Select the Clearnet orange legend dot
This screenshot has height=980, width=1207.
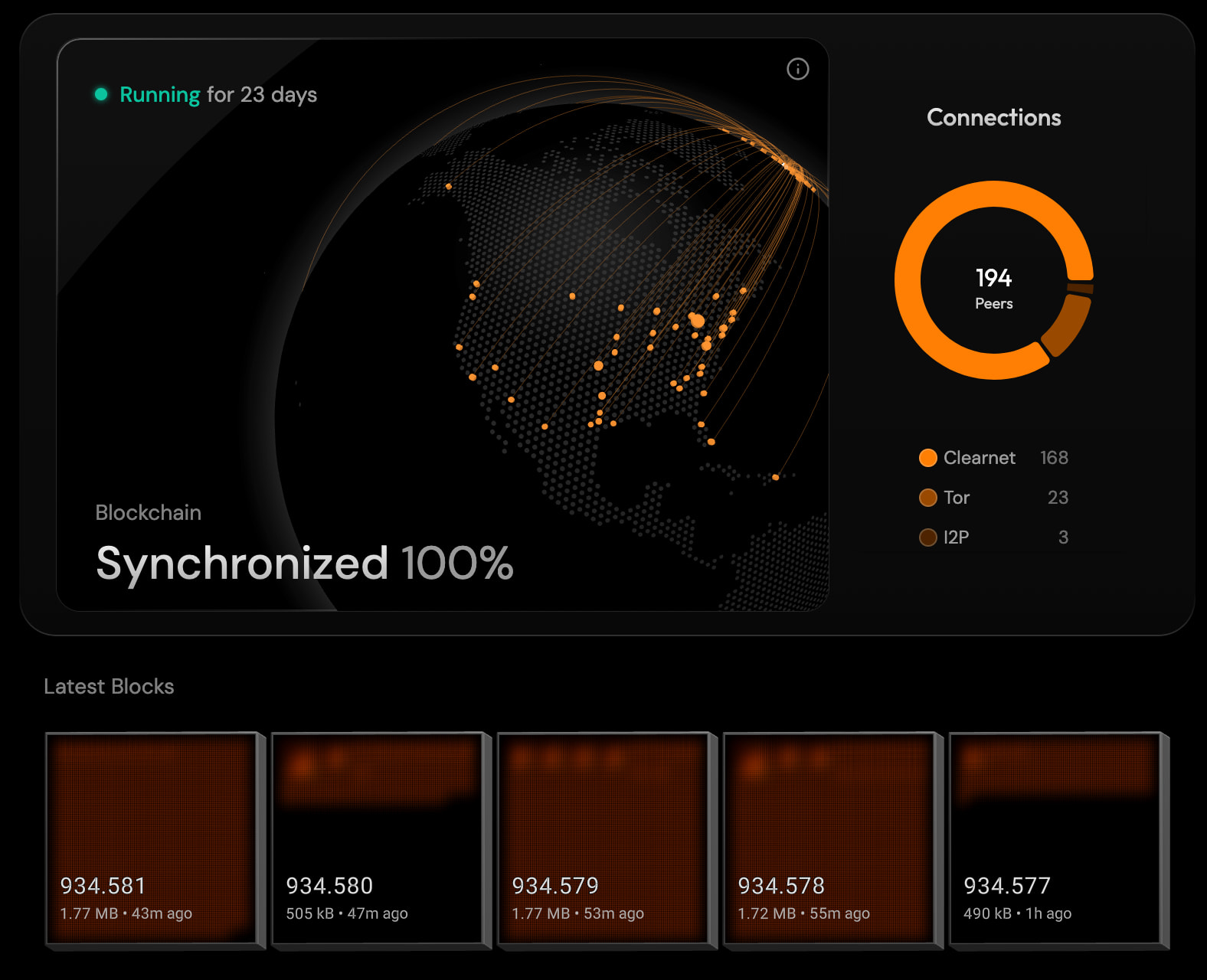coord(927,458)
